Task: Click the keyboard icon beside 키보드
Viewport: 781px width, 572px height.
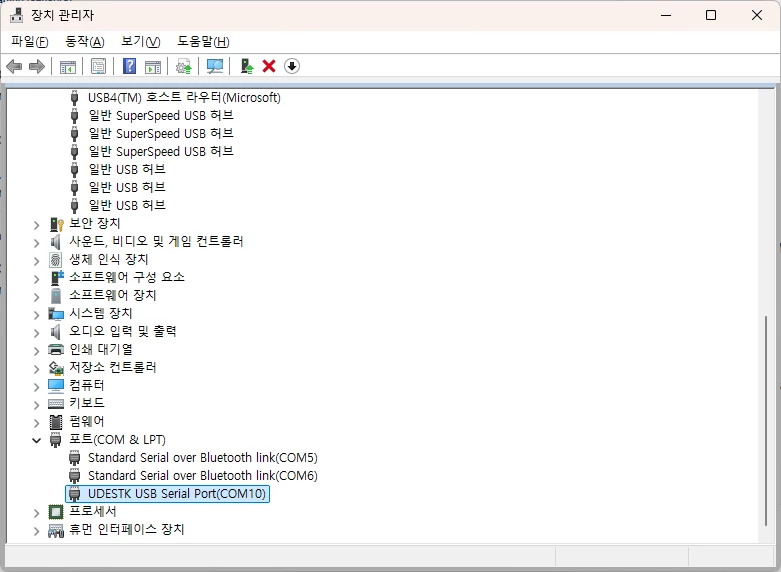Action: pyautogui.click(x=56, y=403)
